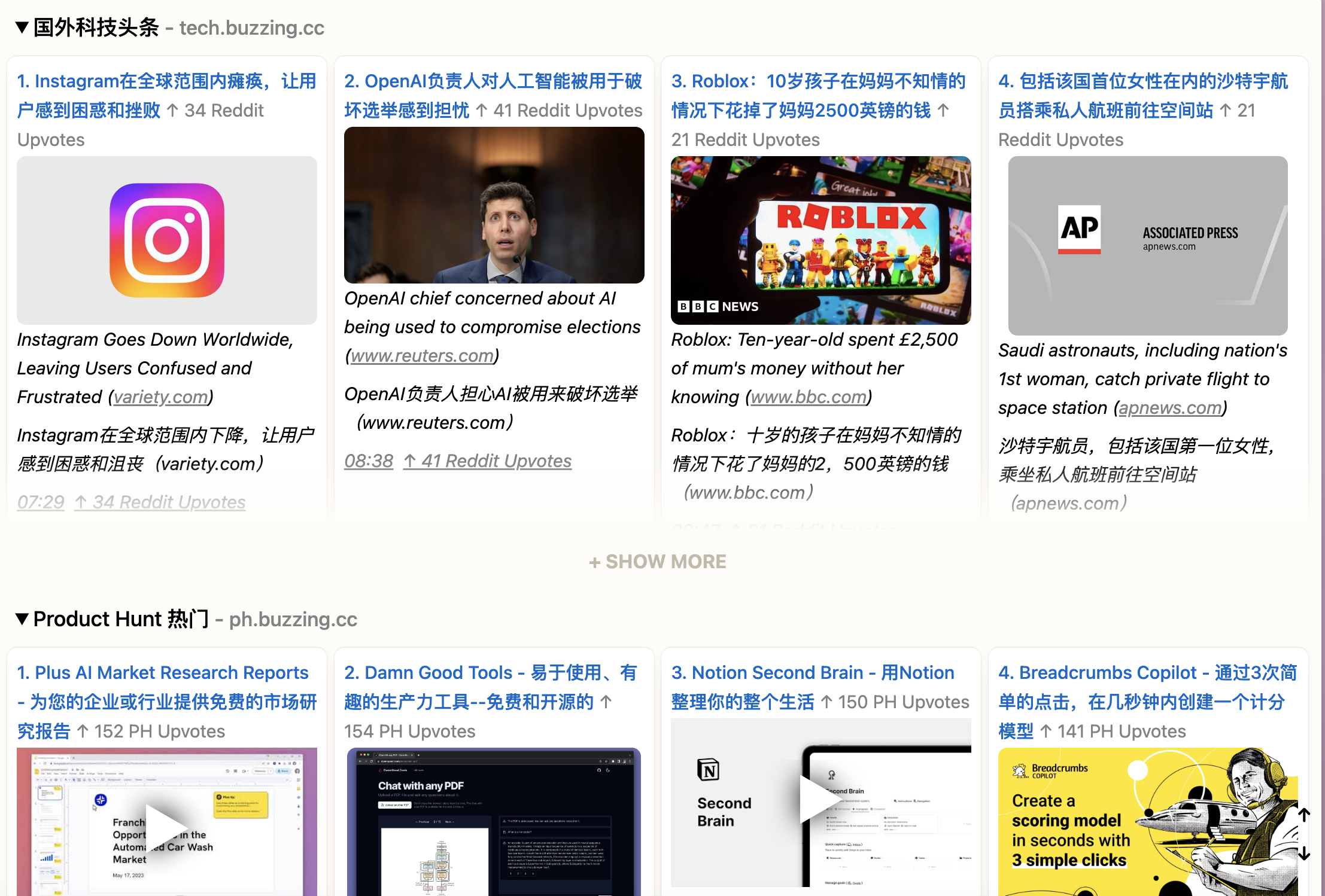Follow the www.bbc.com source link
The width and height of the screenshot is (1325, 896).
(808, 397)
